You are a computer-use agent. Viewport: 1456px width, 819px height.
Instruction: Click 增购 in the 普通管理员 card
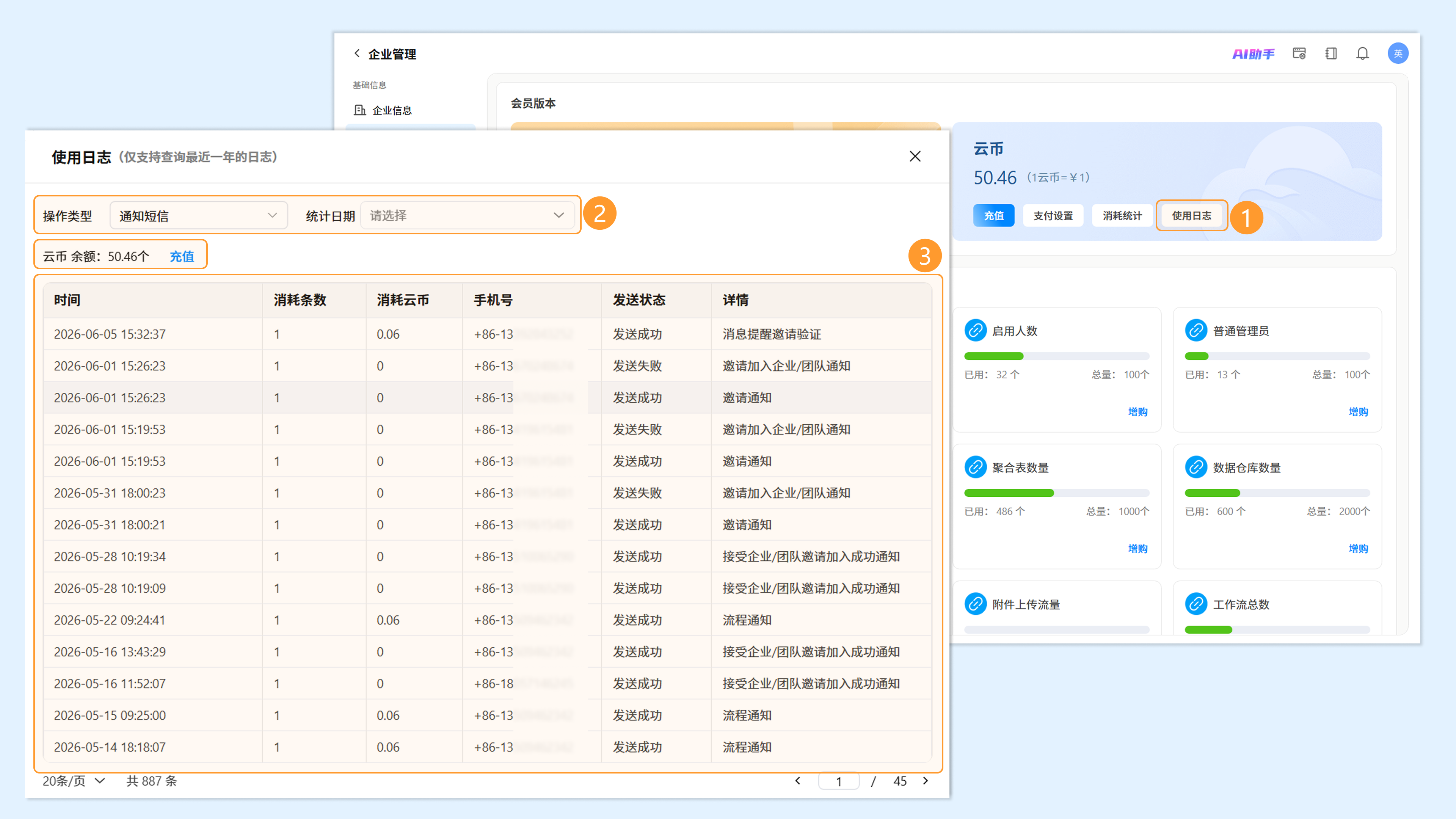1358,411
